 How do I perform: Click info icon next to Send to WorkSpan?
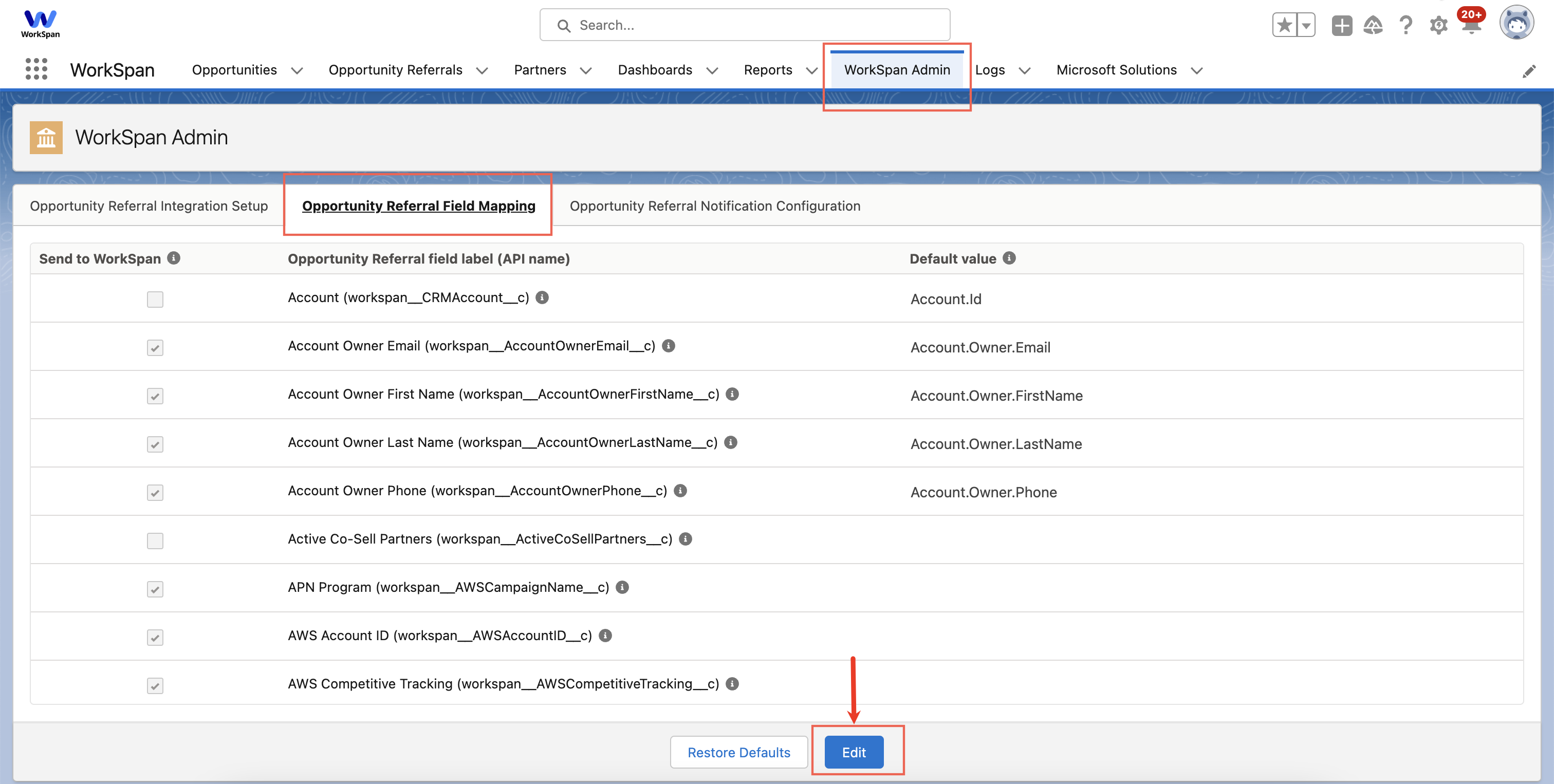[x=174, y=258]
